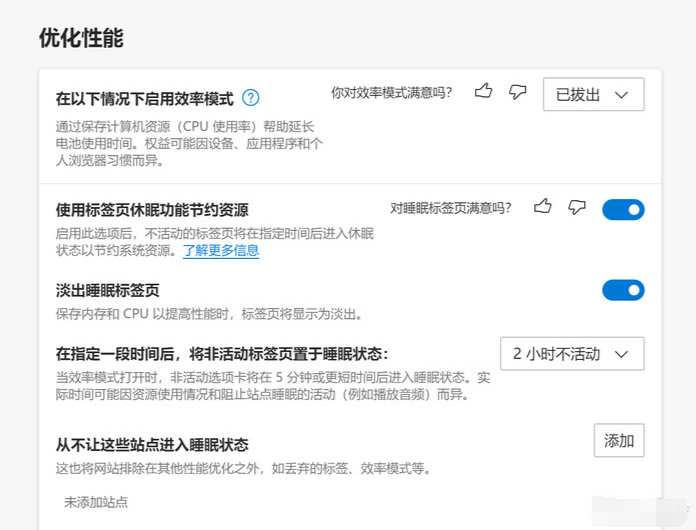Screen dimensions: 696x530
Task: Click the 未添加站点 empty list text
Action: point(96,502)
